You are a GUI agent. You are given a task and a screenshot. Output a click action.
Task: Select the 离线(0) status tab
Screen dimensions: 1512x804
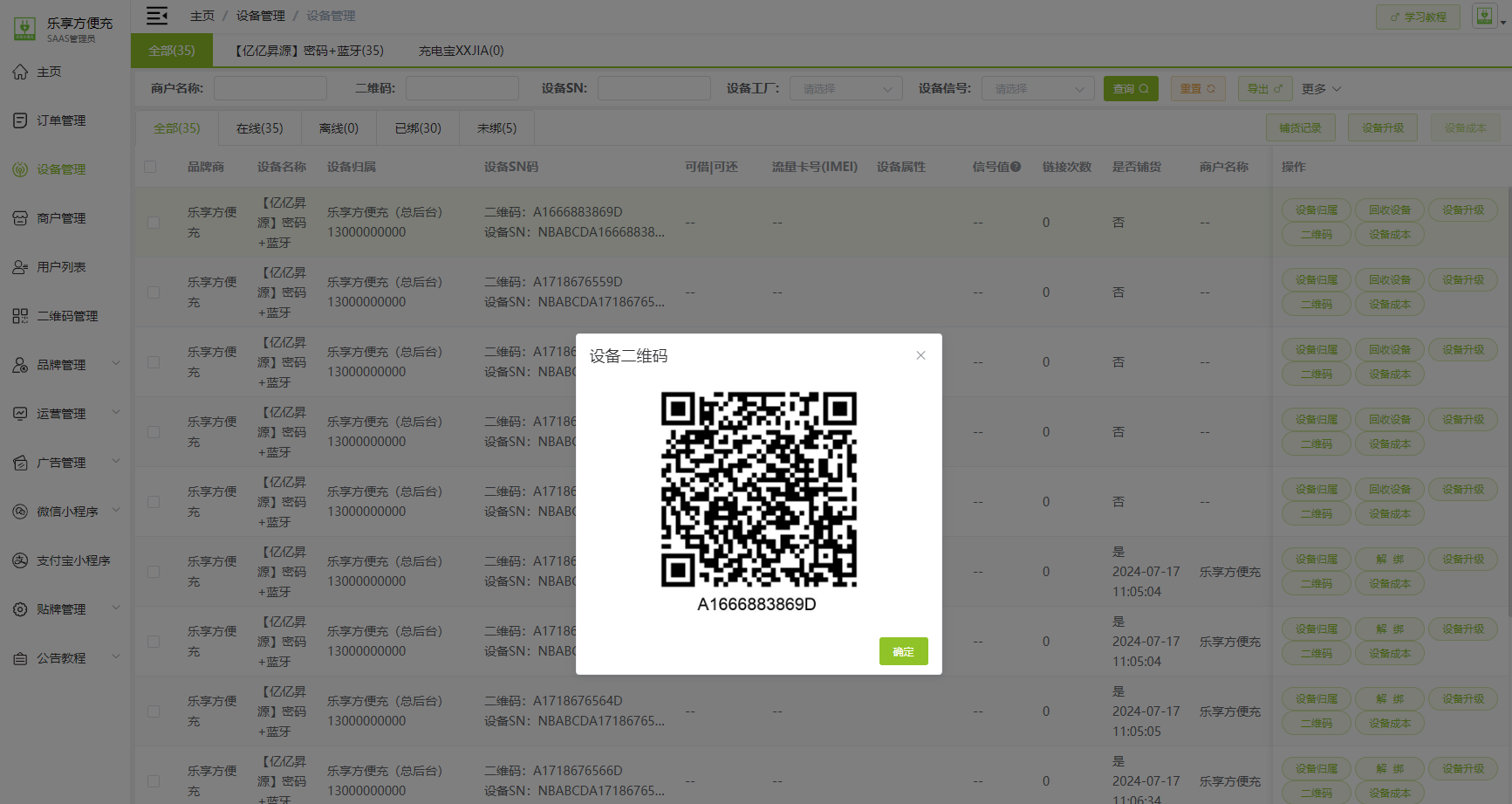pos(339,128)
